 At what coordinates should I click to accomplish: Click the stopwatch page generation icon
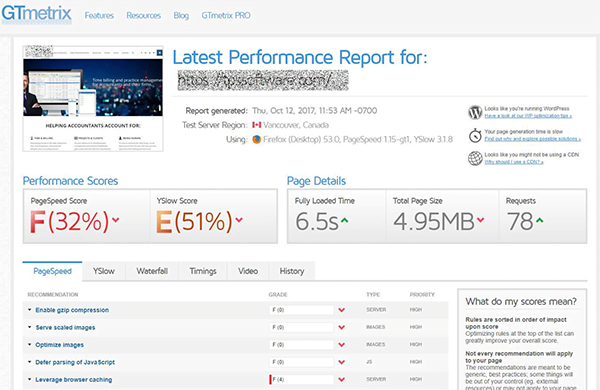[x=475, y=135]
